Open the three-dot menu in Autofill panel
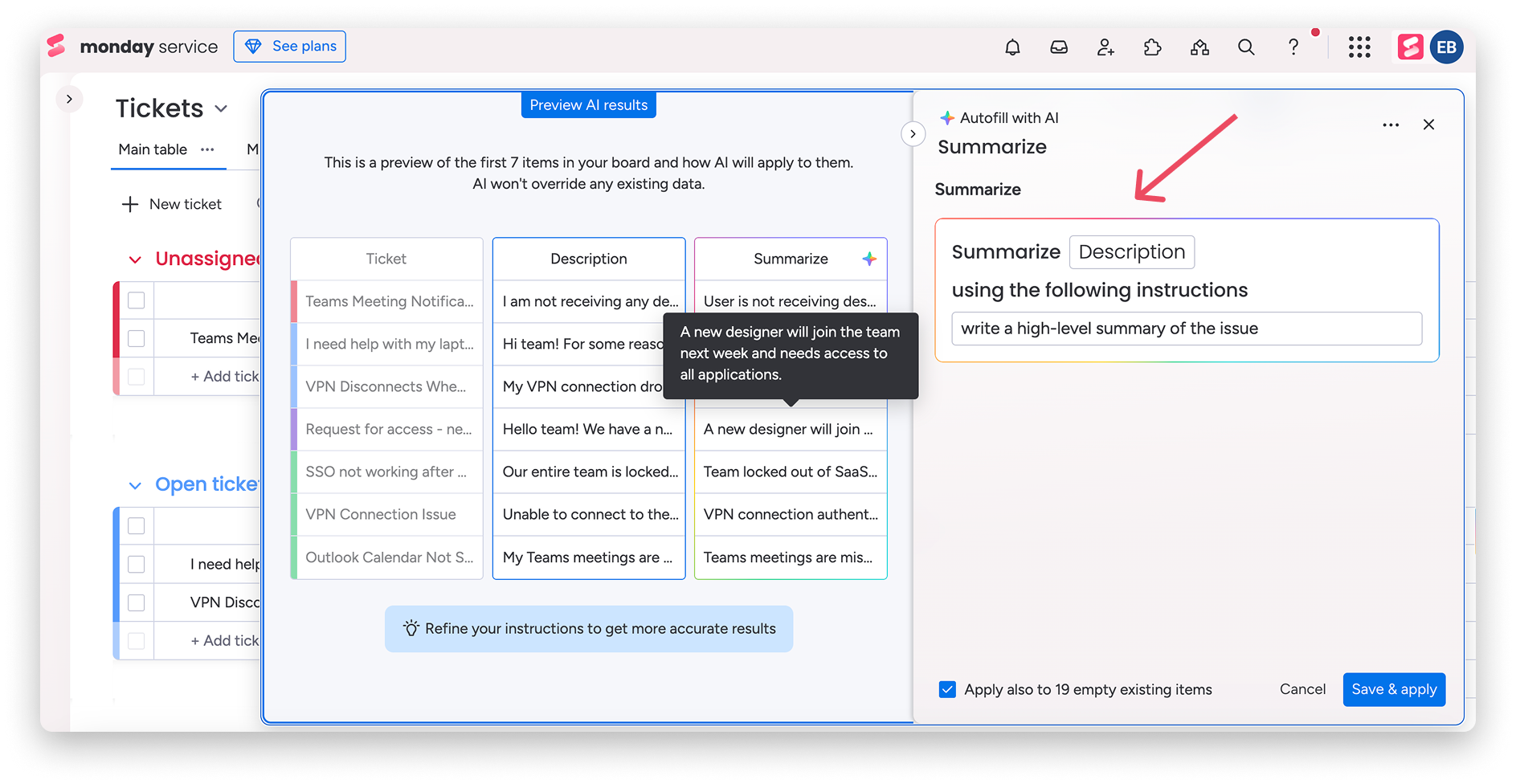The image size is (1516, 784). [1391, 125]
